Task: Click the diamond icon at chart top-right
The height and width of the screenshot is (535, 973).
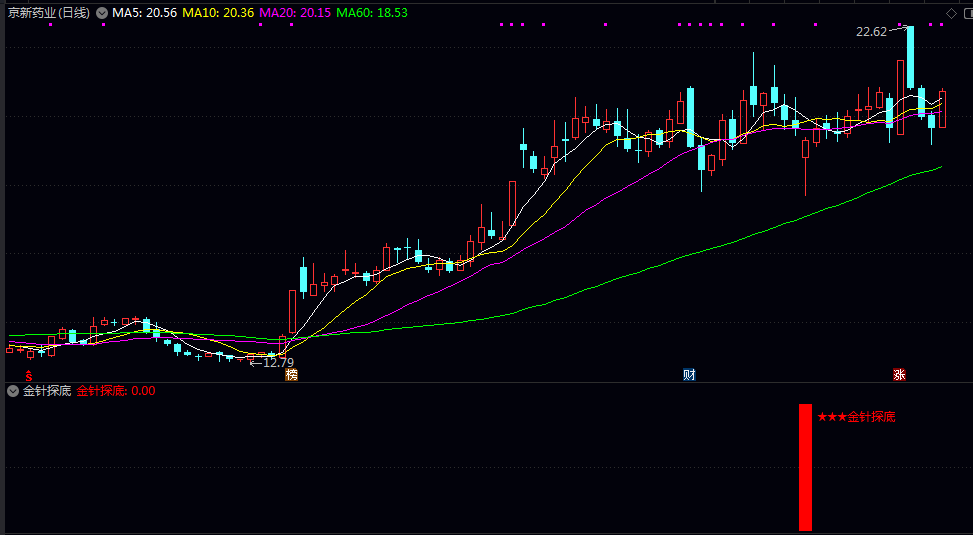Action: (x=951, y=13)
